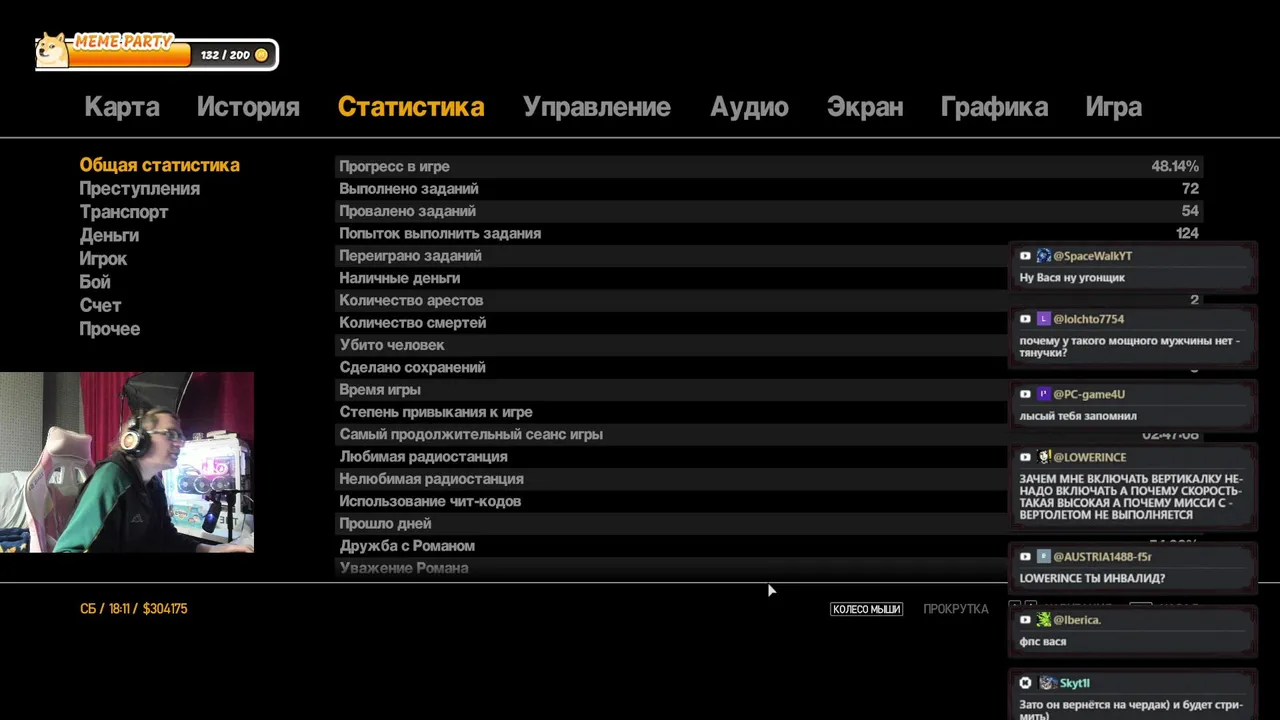Click the @lolchto7754 username
The width and height of the screenshot is (1280, 720).
(1088, 319)
